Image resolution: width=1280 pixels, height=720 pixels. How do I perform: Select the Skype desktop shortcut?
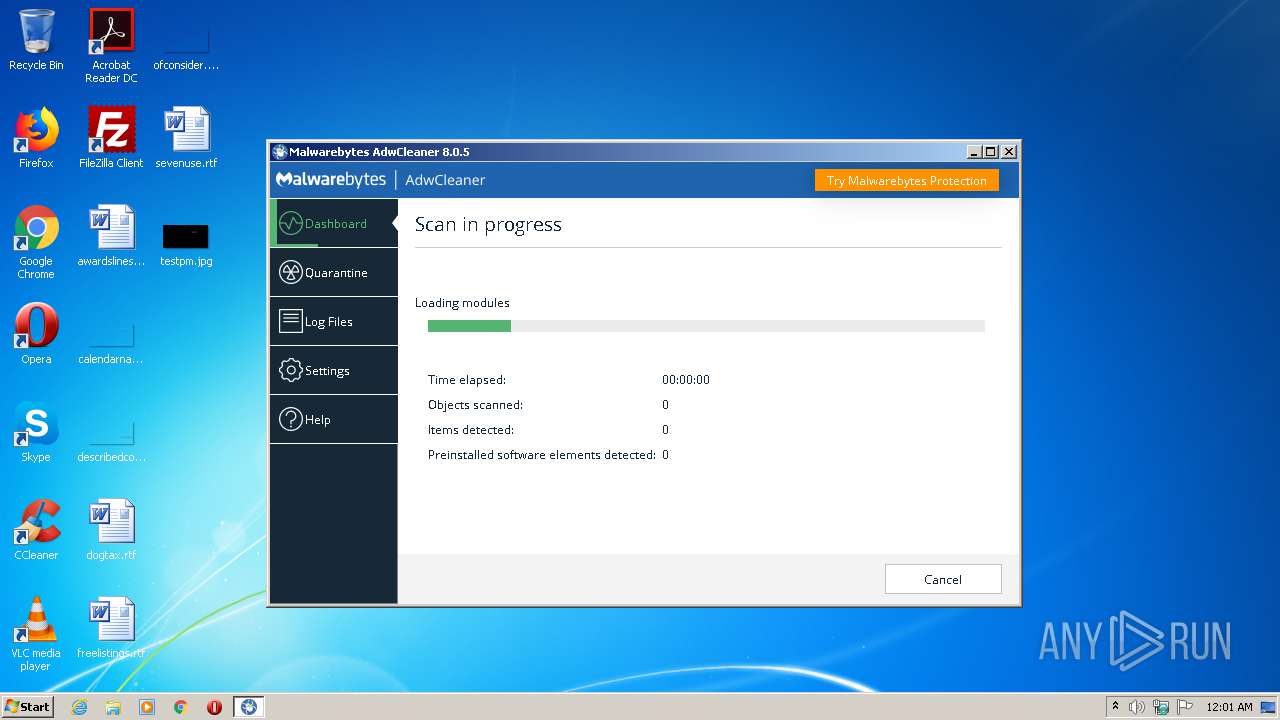click(x=36, y=432)
